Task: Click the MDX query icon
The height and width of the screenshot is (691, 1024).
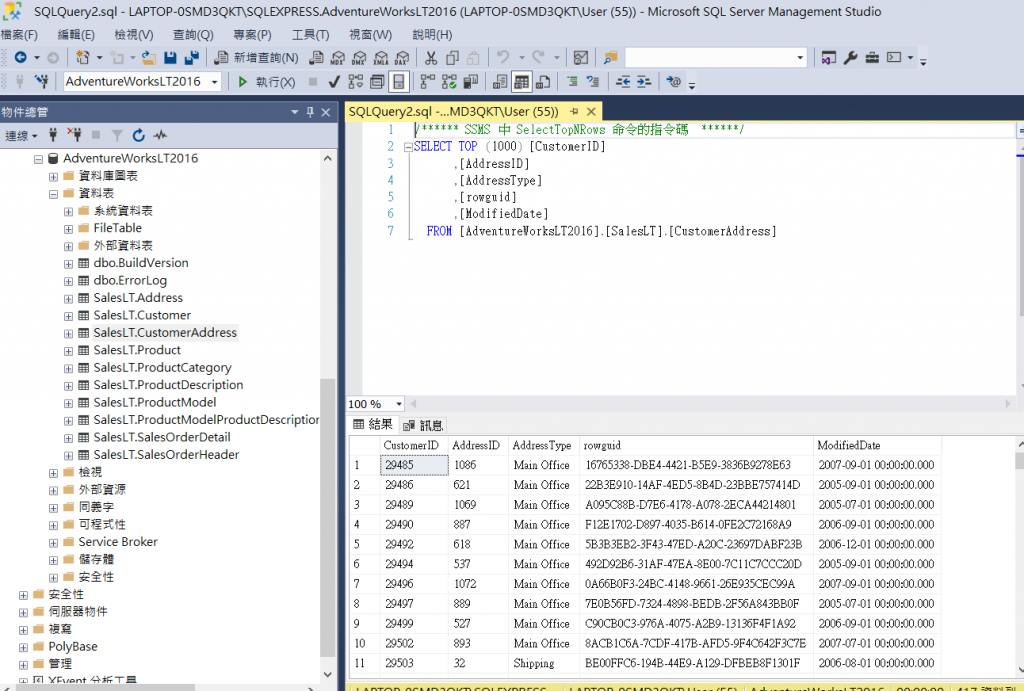Action: [x=338, y=57]
